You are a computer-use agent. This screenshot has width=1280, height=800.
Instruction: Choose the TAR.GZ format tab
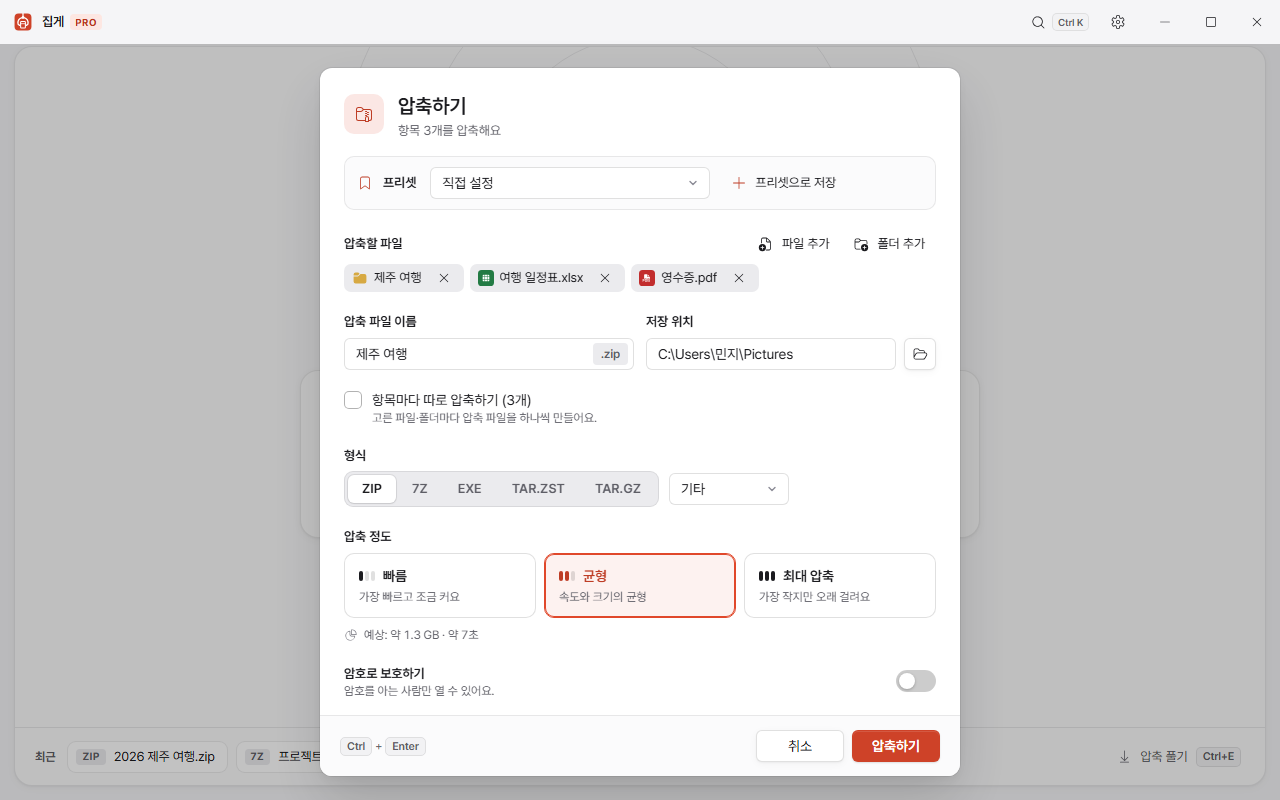click(618, 489)
